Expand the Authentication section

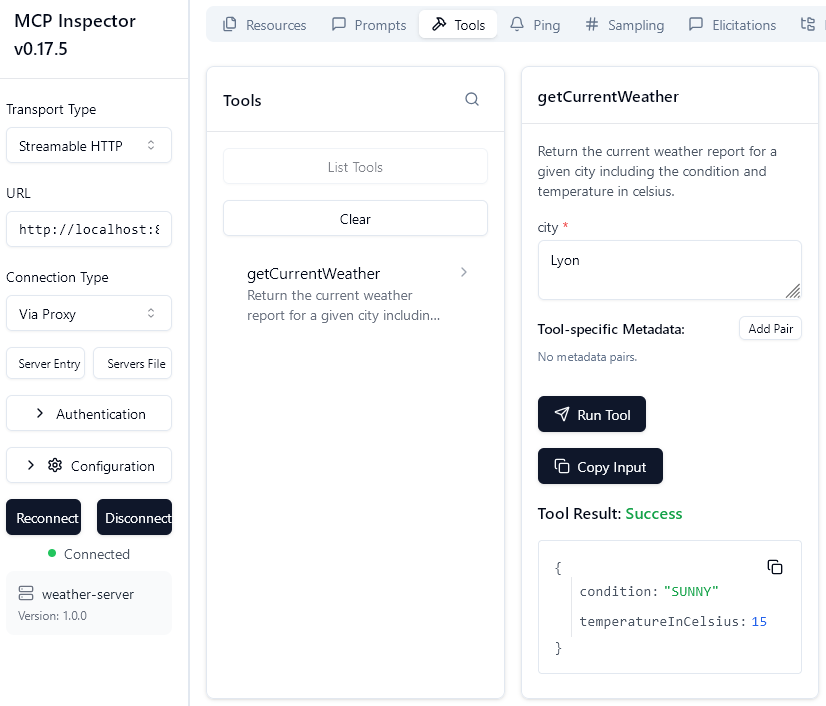(88, 413)
